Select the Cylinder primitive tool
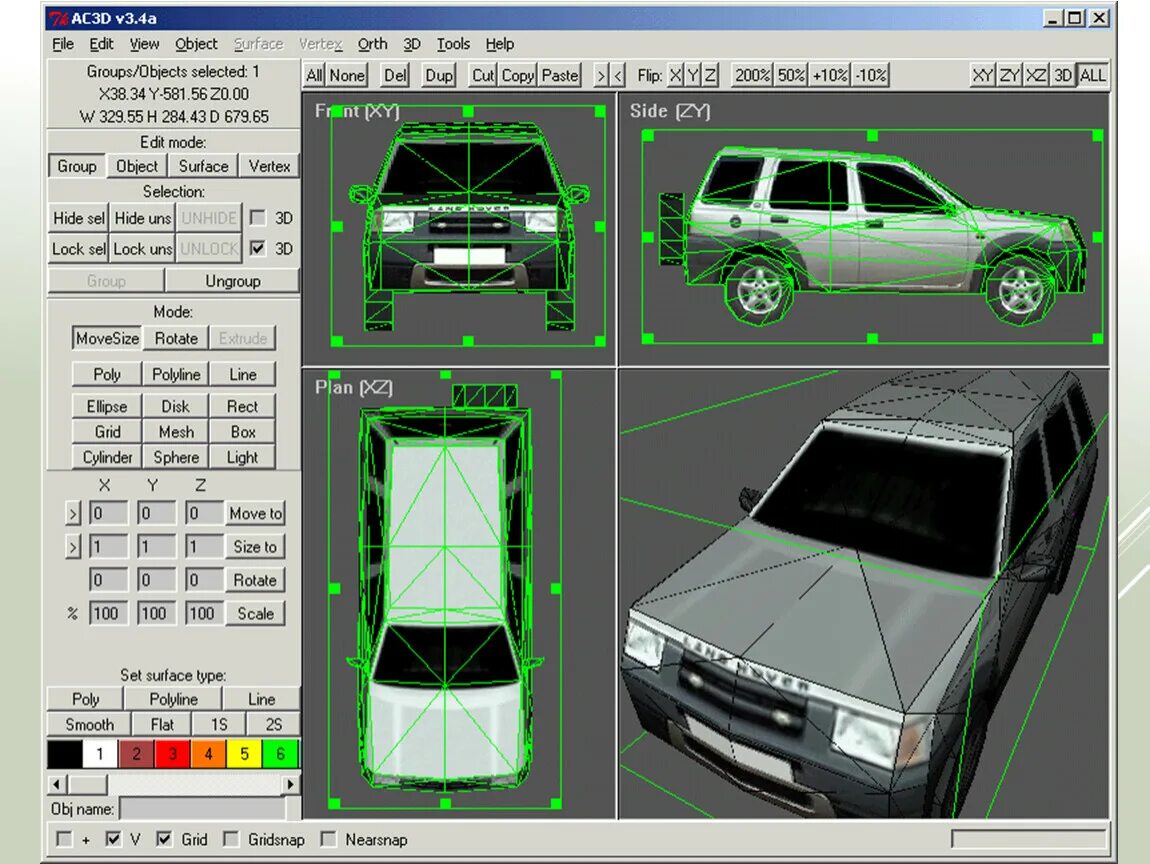The image size is (1150, 864). tap(107, 457)
